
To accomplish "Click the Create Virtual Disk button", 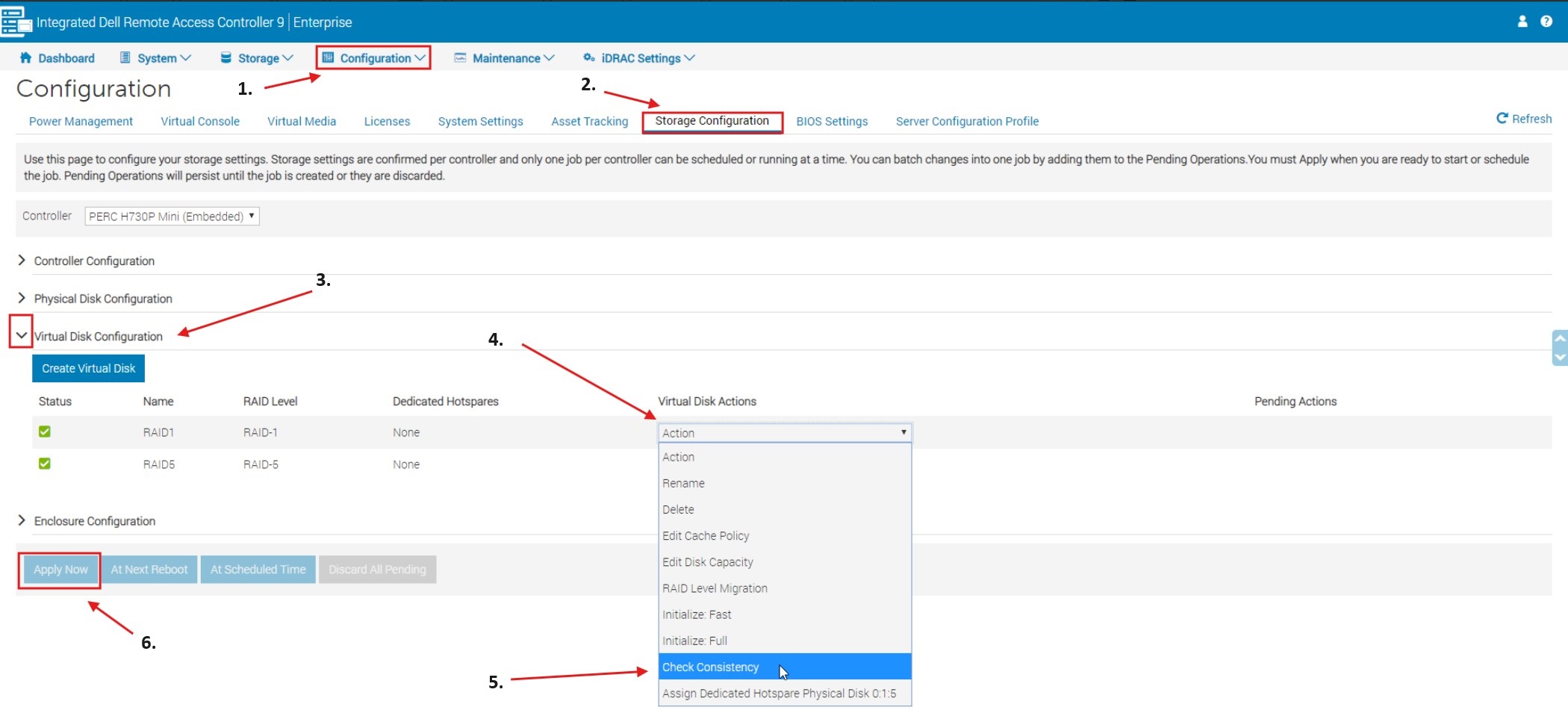I will [x=88, y=368].
